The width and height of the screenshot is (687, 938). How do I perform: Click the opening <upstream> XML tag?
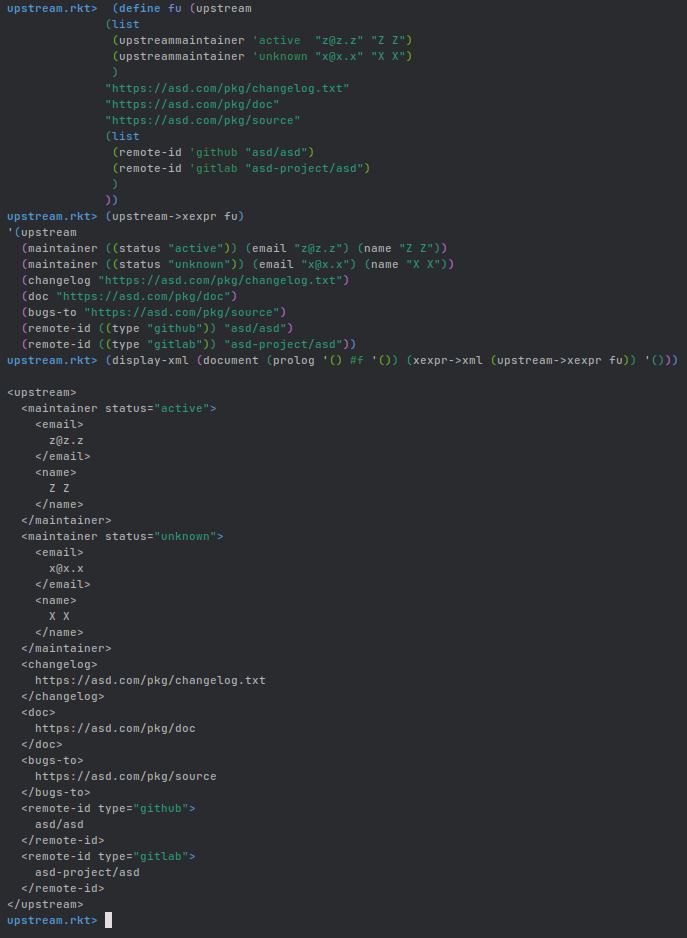click(x=41, y=392)
